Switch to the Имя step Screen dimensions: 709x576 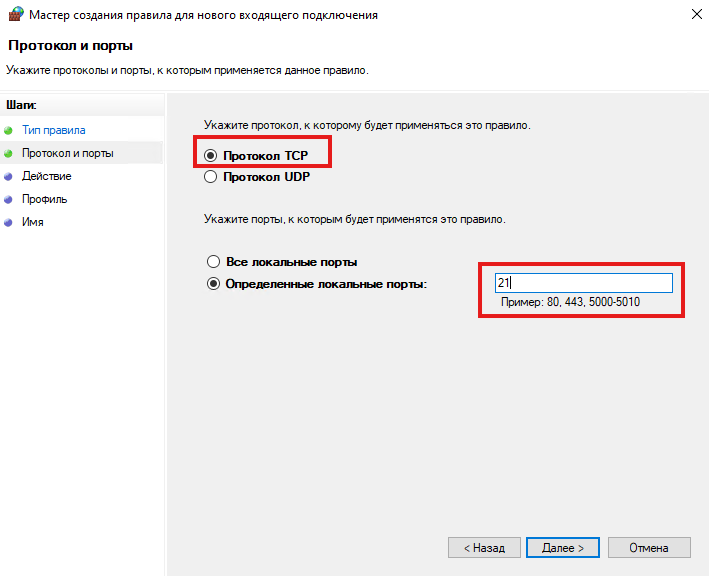[x=32, y=222]
